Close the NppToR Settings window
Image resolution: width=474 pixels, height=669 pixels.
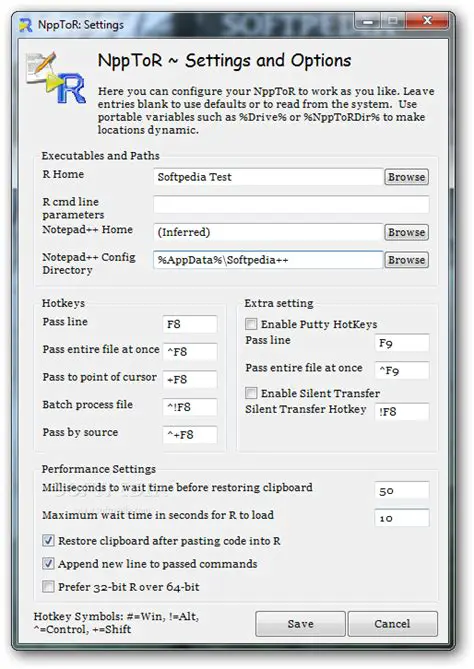[x=427, y=20]
